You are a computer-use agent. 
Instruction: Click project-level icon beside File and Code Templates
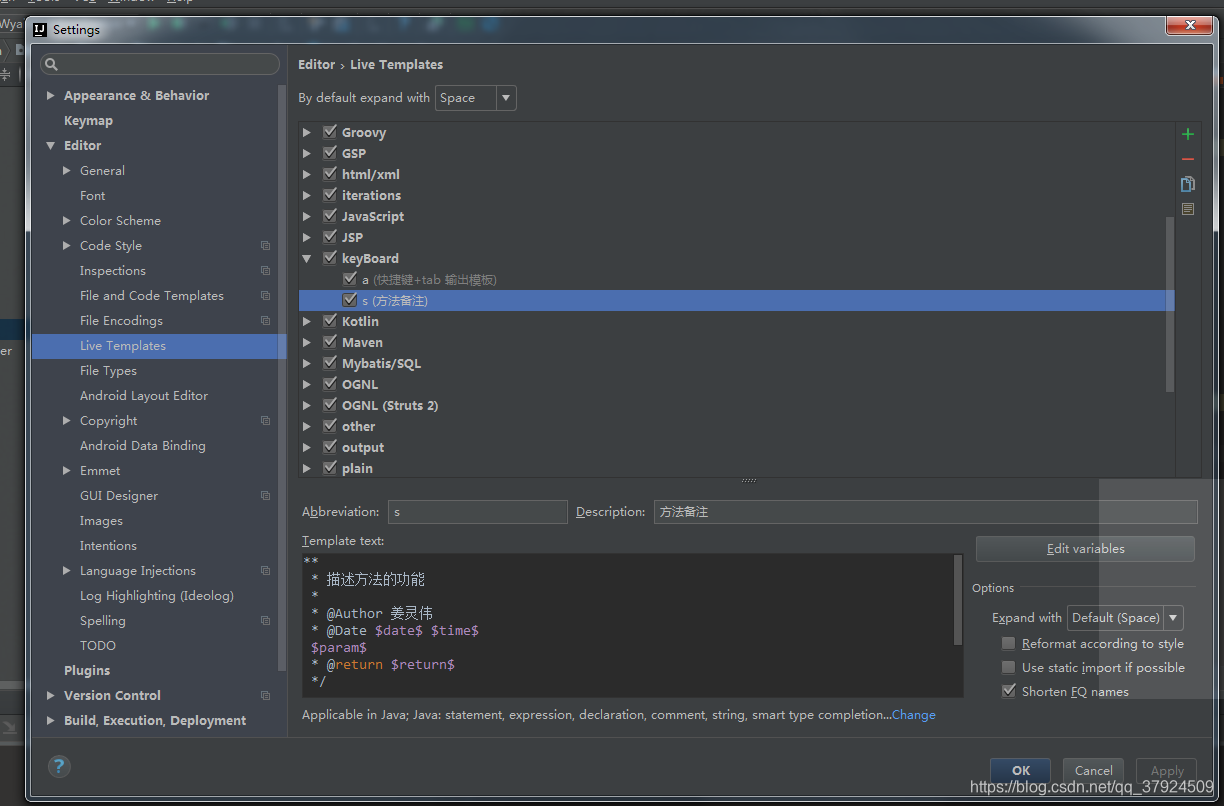pyautogui.click(x=265, y=296)
